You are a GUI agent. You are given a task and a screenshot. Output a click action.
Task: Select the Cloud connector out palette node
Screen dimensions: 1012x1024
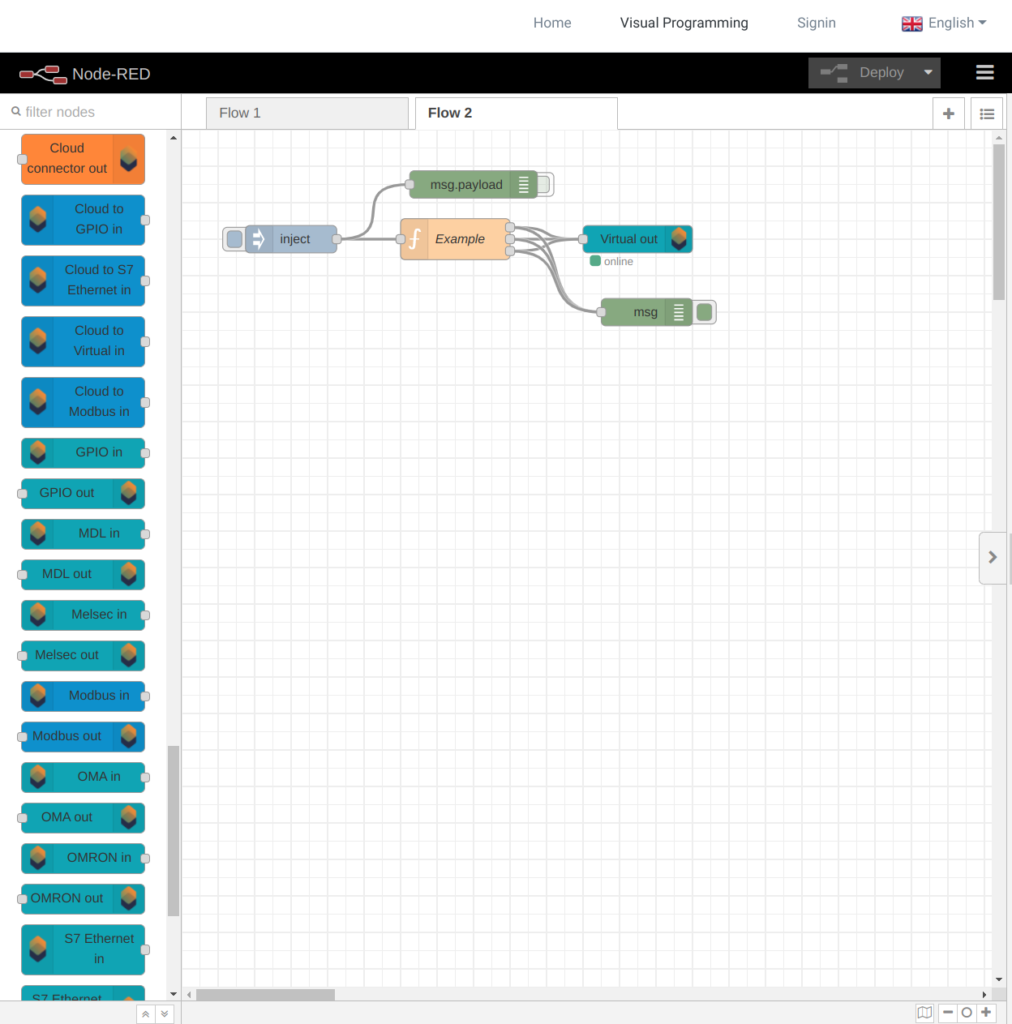click(83, 159)
